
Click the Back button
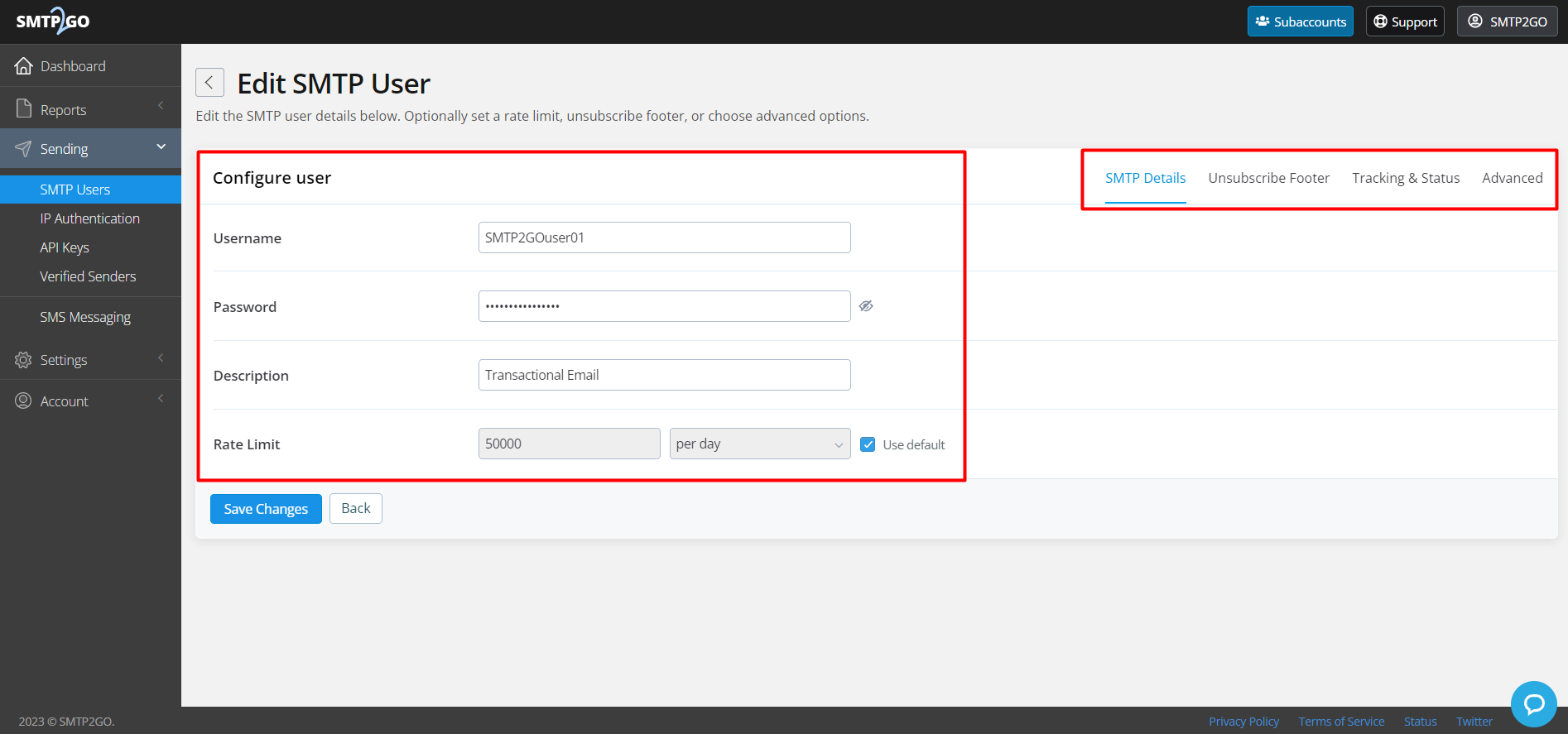(356, 508)
